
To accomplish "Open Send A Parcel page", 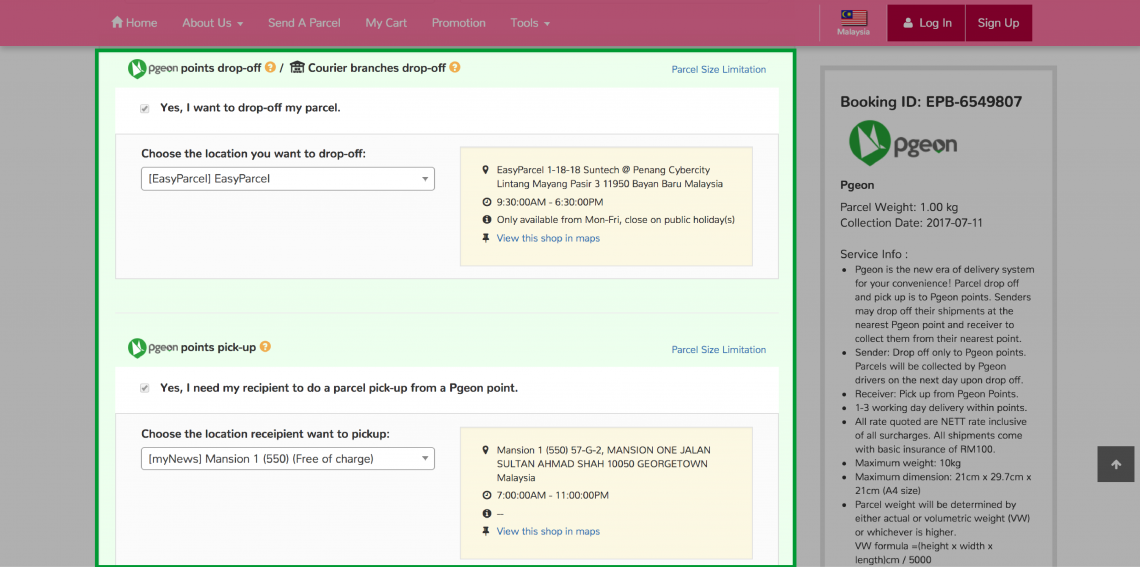I will pos(304,23).
